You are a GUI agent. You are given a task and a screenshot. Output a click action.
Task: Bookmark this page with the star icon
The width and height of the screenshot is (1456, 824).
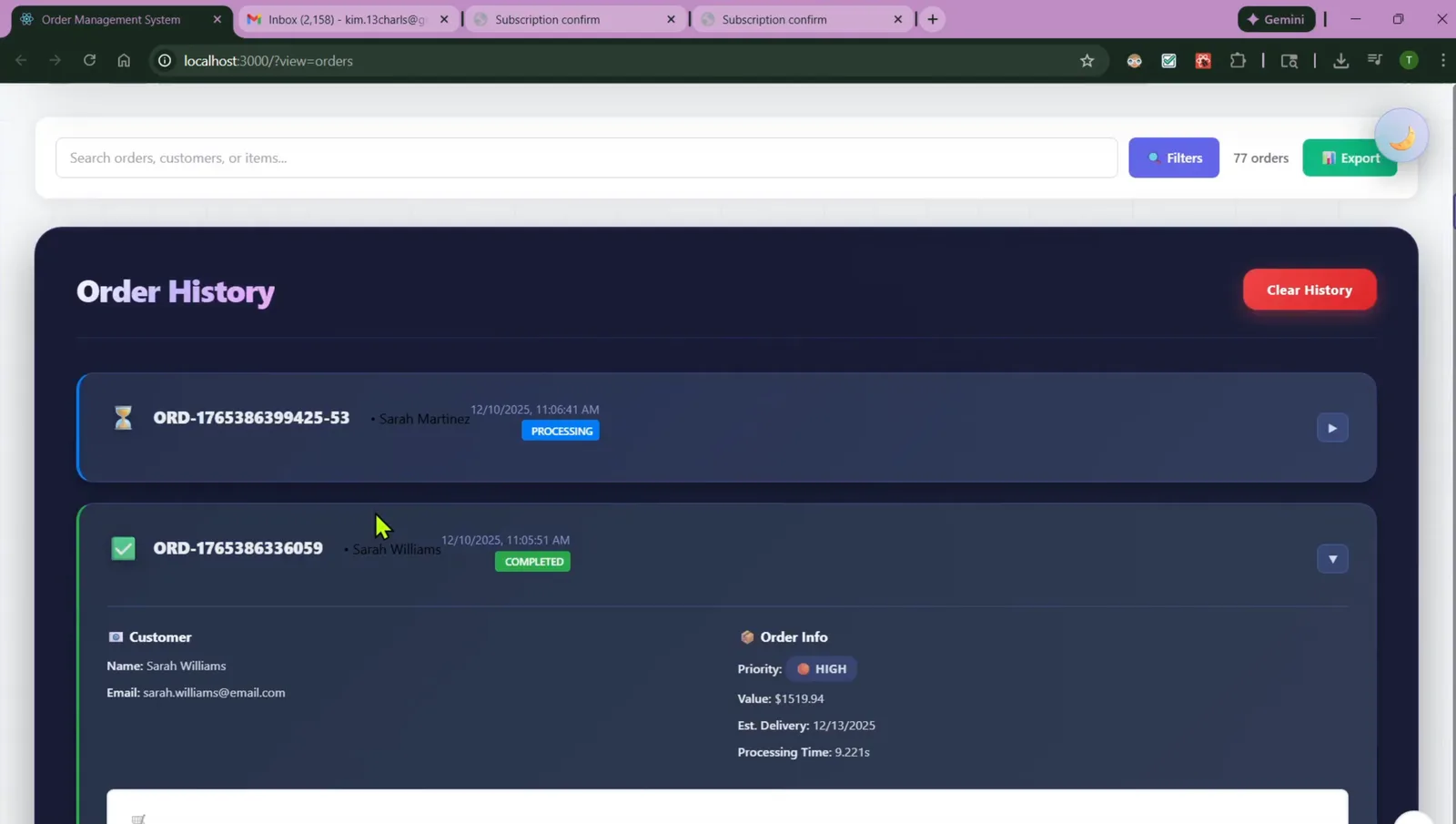1087,60
